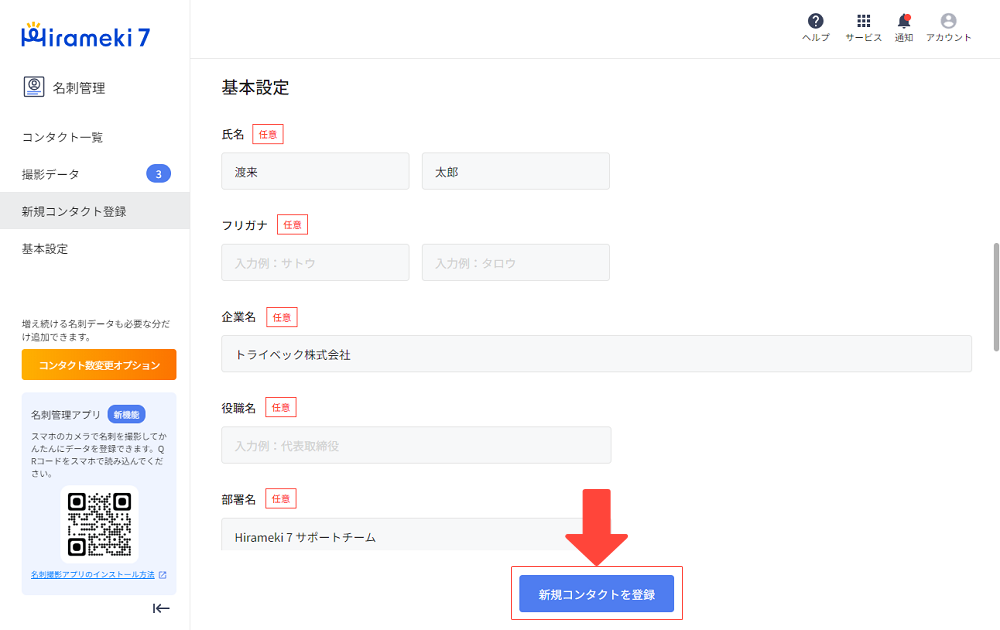
Task: Open the アカウント profile menu
Action: (x=948, y=27)
